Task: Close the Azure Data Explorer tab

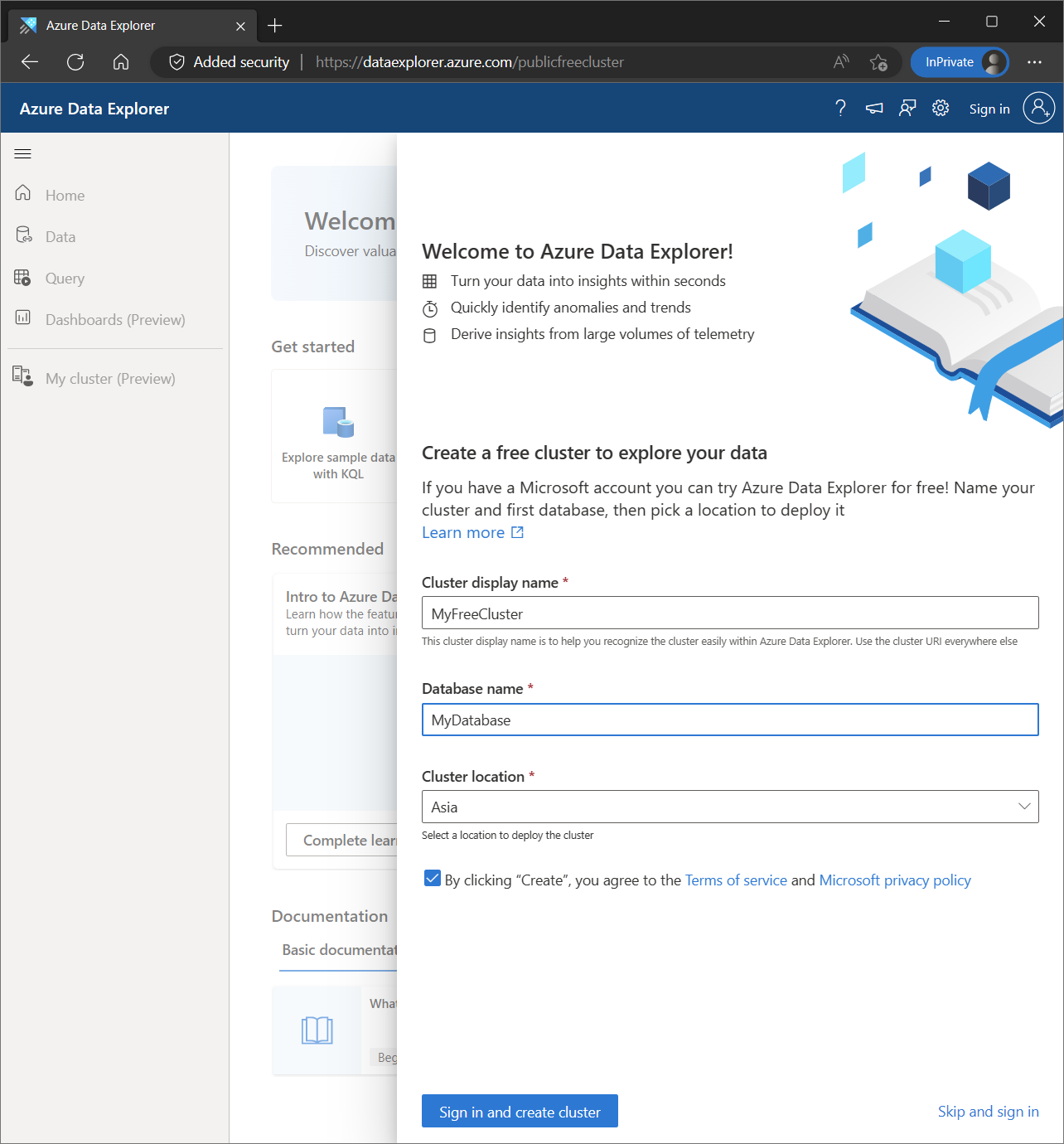Action: pos(240,27)
